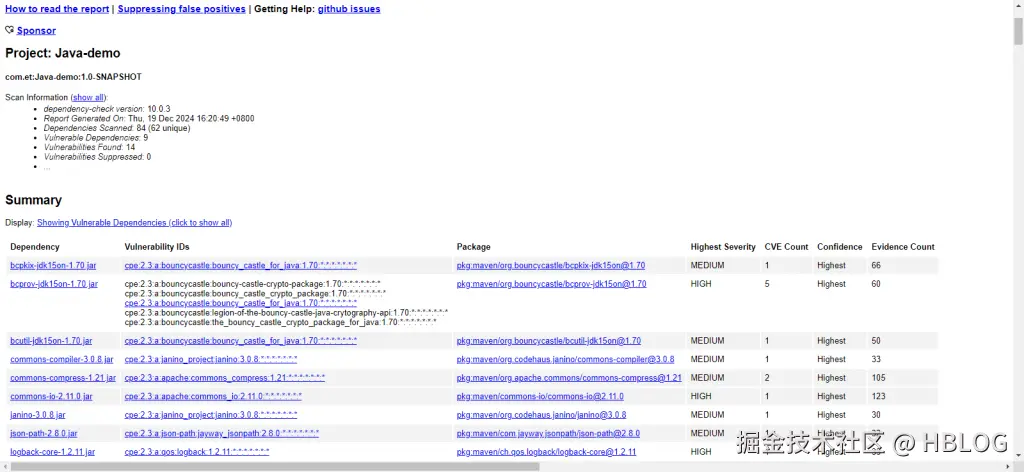Open pkg:maven commons-compress@1.21 package link
This screenshot has width=1024, height=472.
569,378
